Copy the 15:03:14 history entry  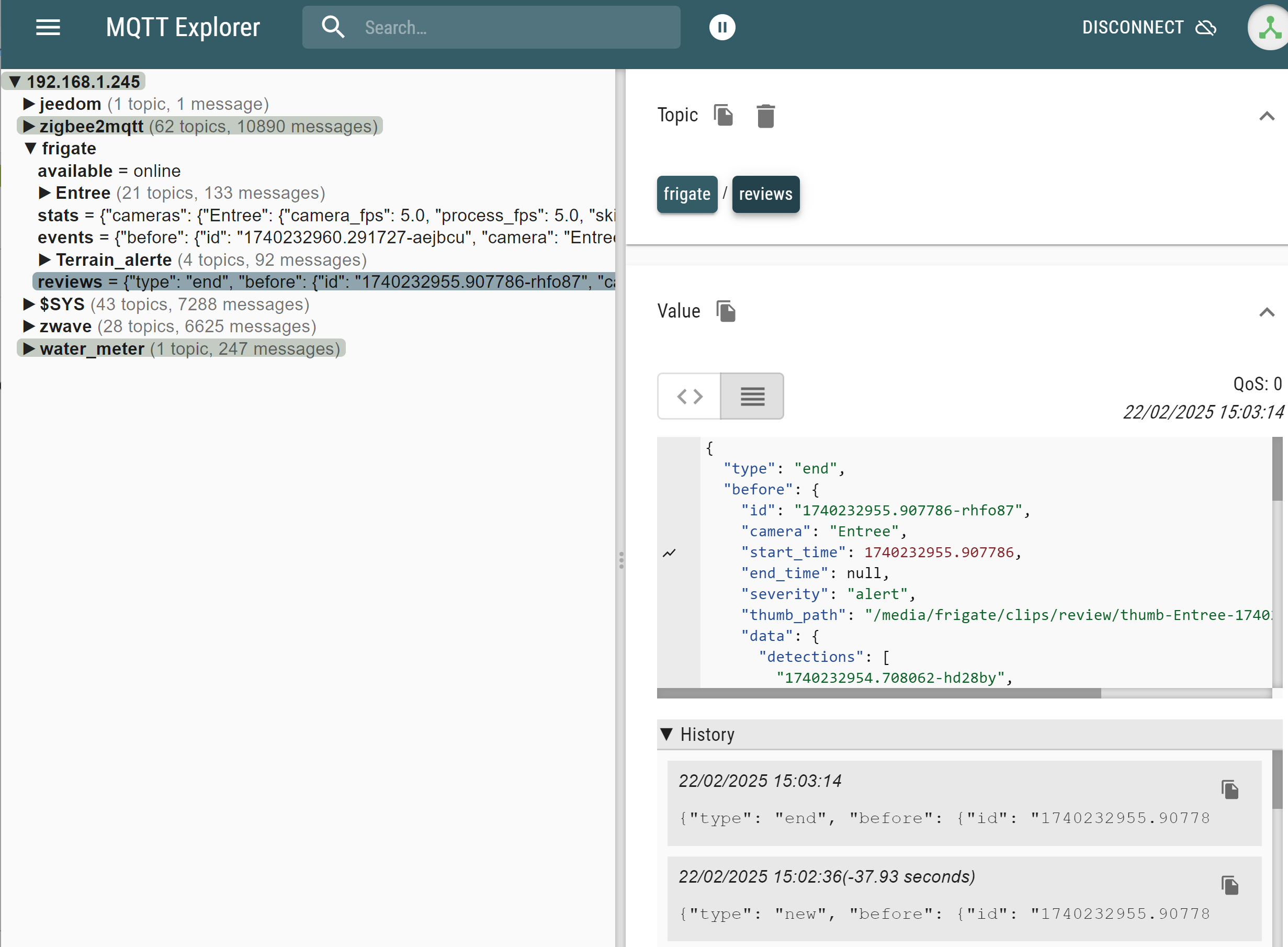[1229, 790]
